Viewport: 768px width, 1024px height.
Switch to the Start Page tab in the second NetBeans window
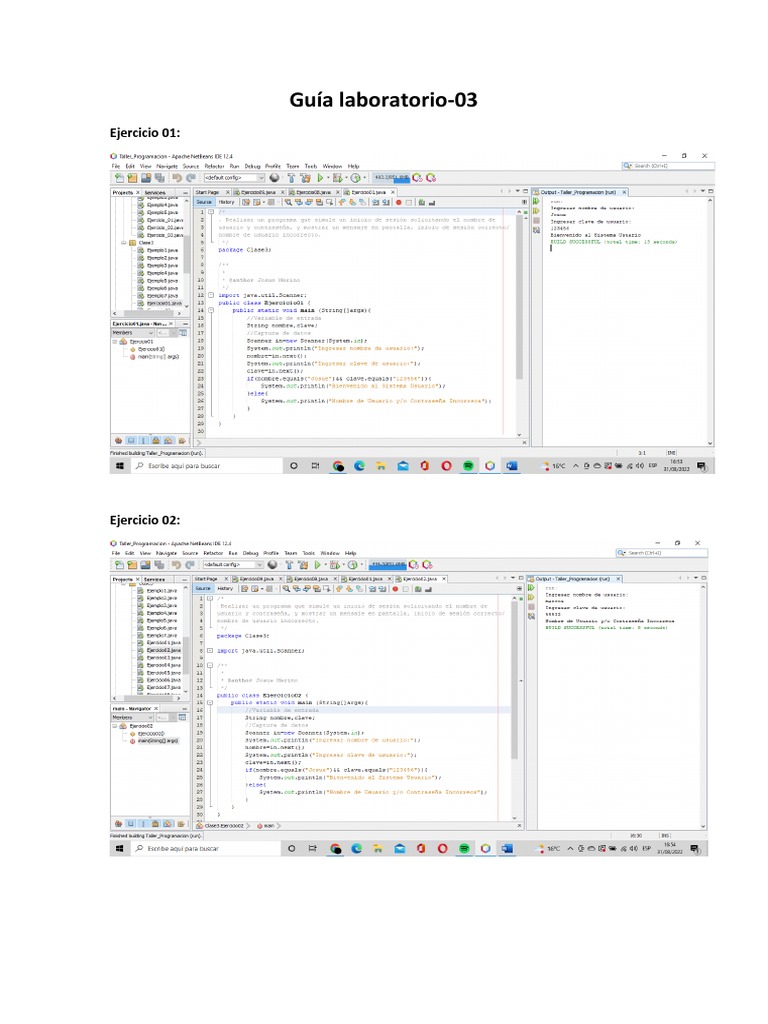point(207,579)
